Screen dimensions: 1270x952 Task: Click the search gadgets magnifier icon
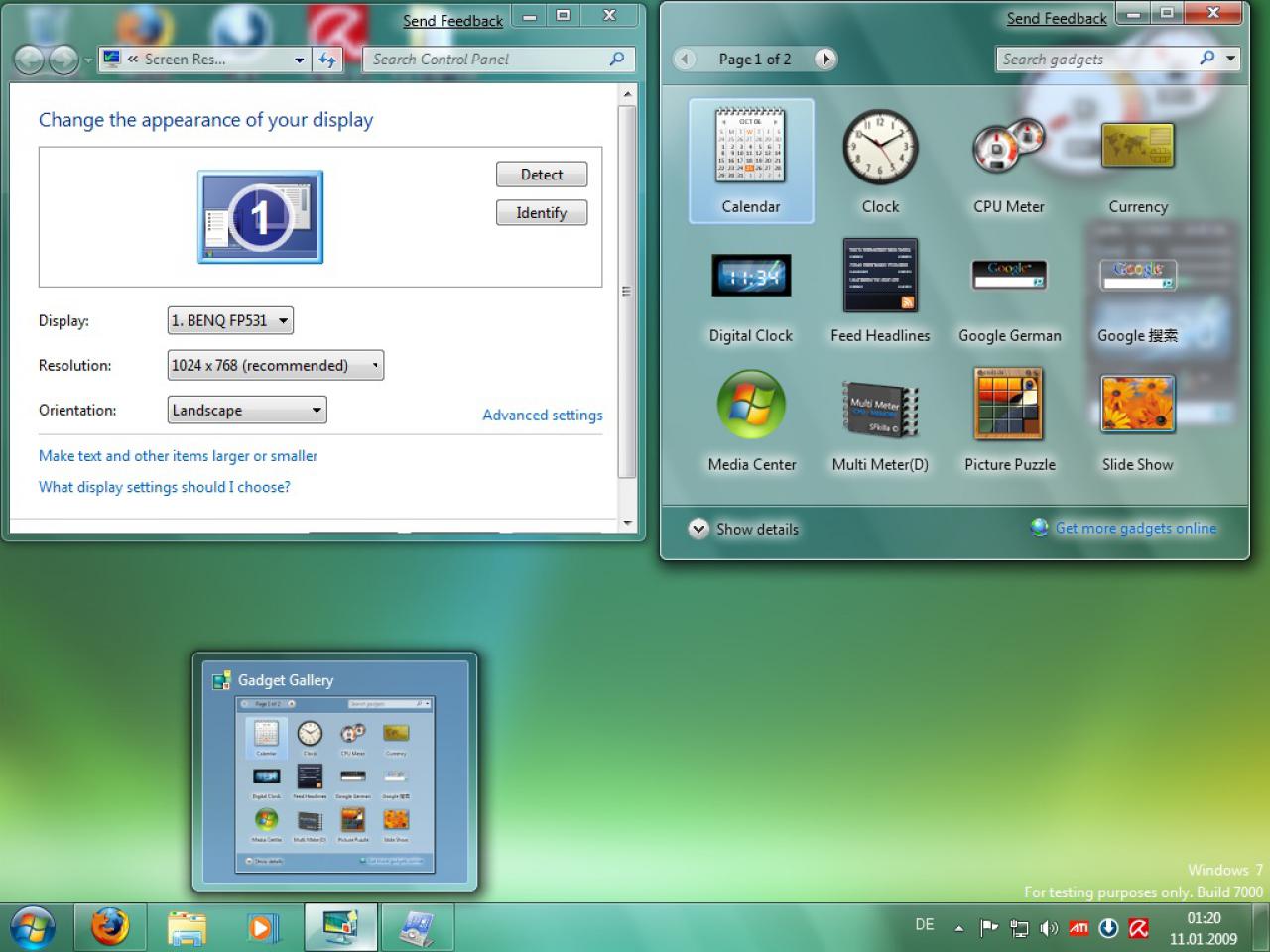tap(1207, 58)
